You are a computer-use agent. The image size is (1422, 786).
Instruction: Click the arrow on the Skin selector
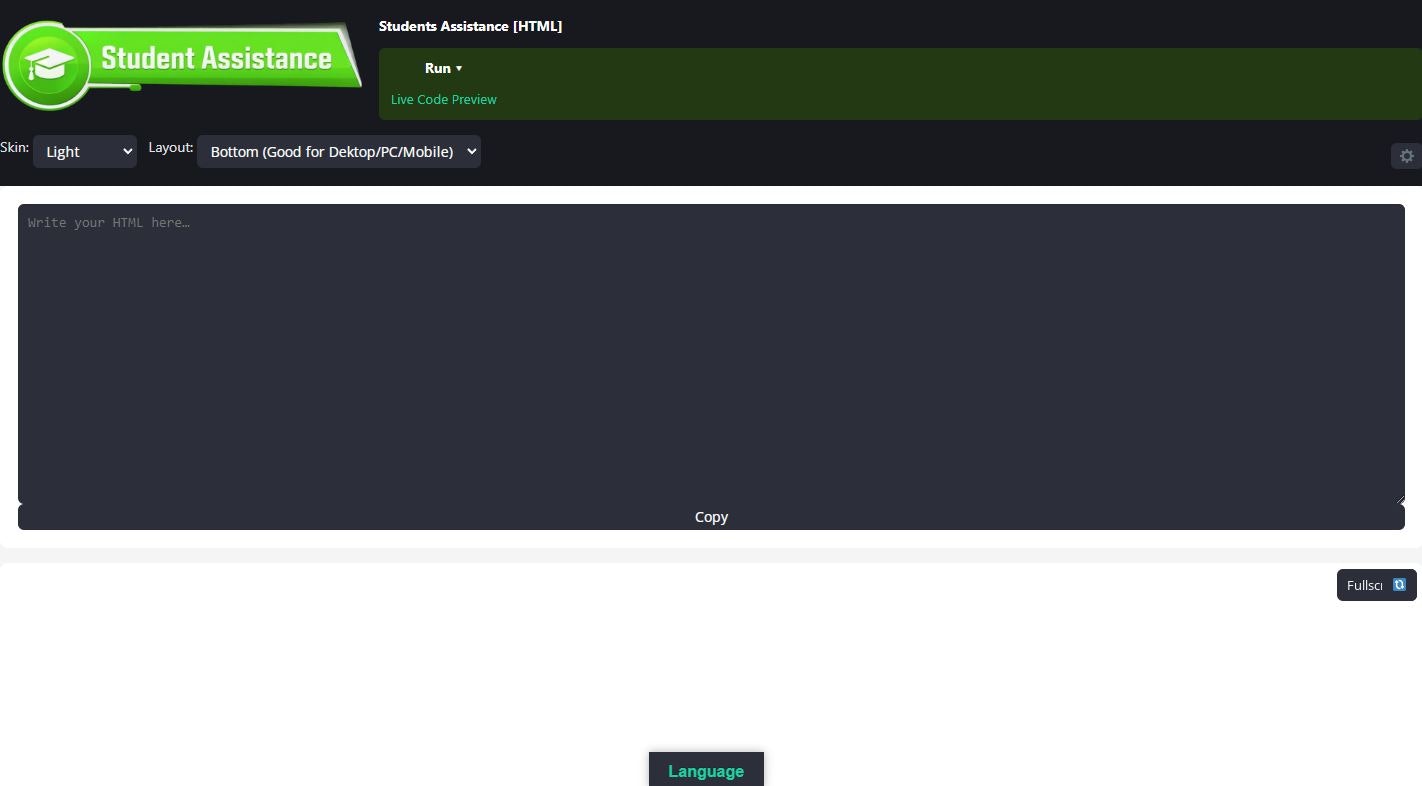tap(126, 151)
